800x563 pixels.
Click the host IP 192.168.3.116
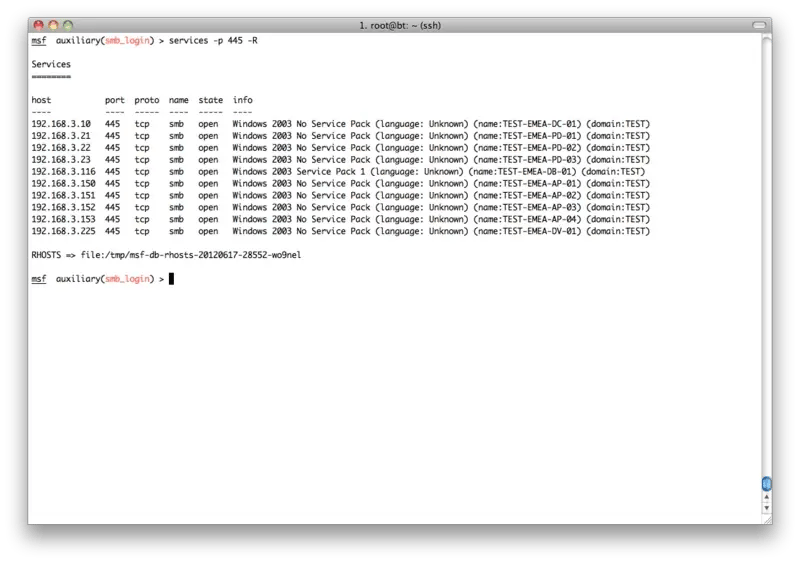pos(65,171)
